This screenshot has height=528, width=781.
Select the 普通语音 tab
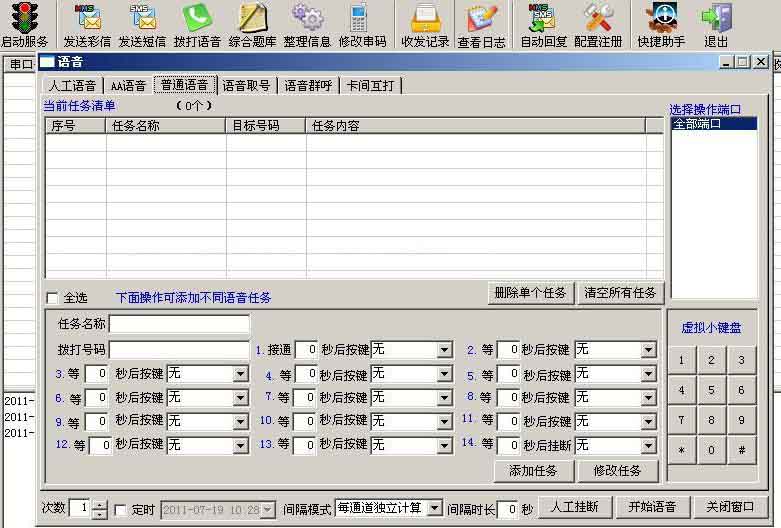coord(185,85)
